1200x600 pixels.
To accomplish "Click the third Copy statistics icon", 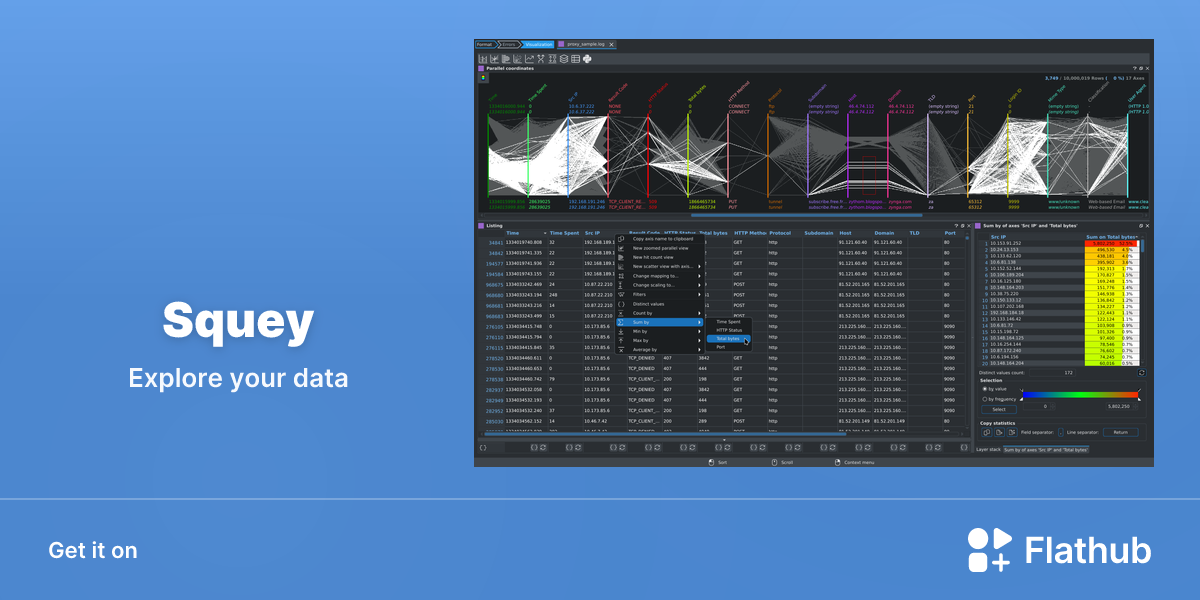I will [x=1012, y=432].
